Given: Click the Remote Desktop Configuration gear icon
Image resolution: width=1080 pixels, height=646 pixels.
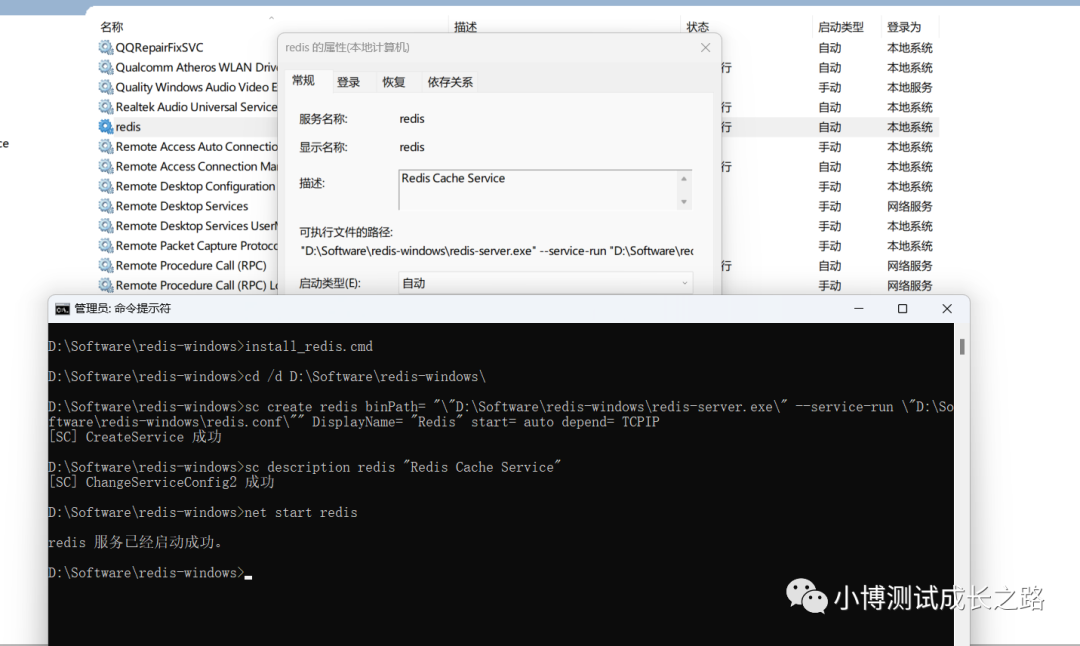Looking at the screenshot, I should [105, 186].
